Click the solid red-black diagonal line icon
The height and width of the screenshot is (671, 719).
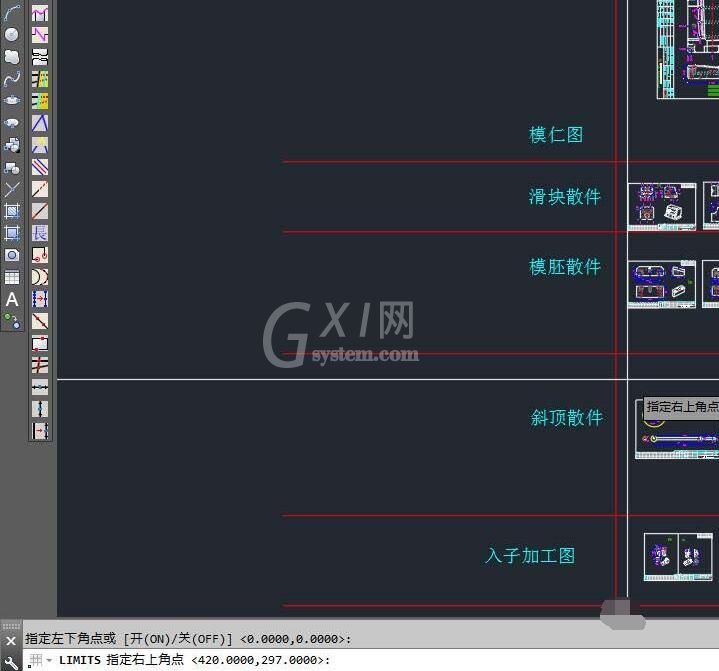click(x=40, y=211)
